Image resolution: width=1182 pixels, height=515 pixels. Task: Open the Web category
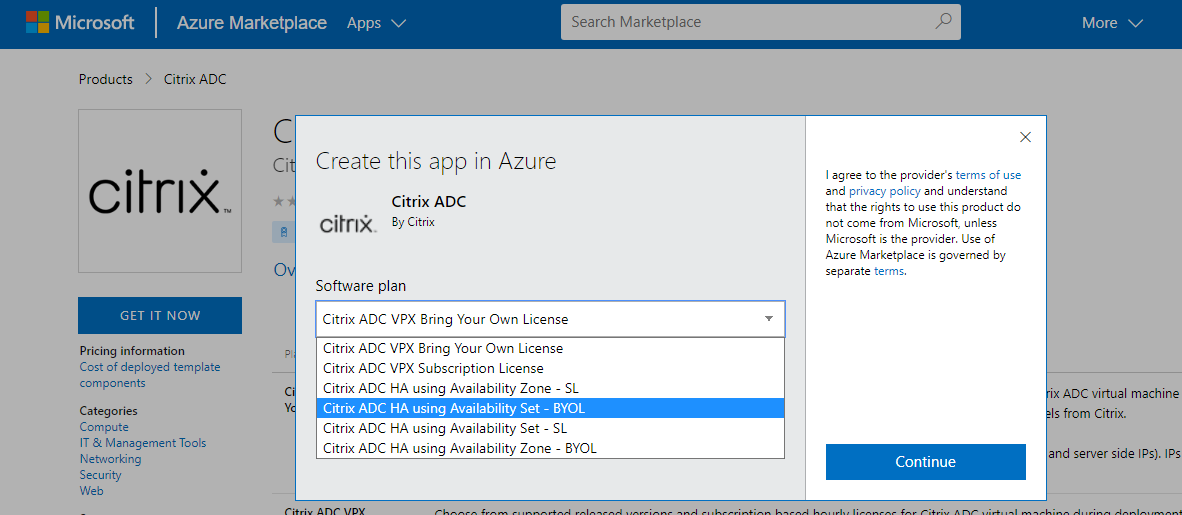91,490
